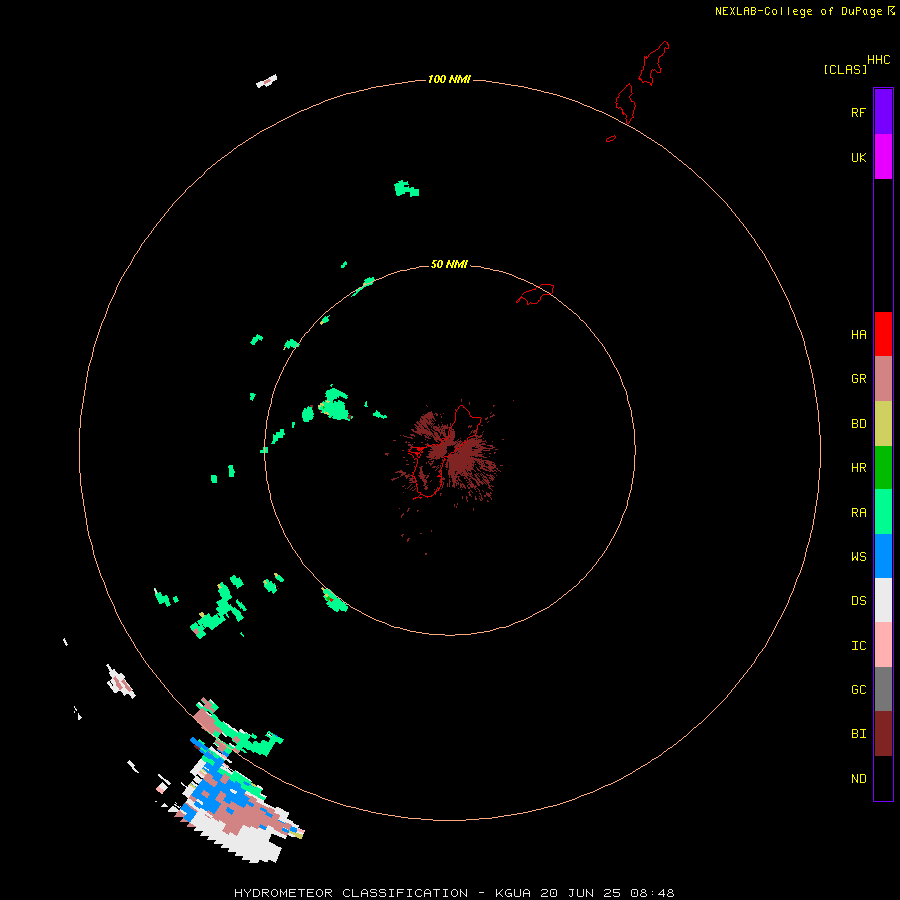
Task: Click the UK magenta legend swatch
Action: [883, 156]
